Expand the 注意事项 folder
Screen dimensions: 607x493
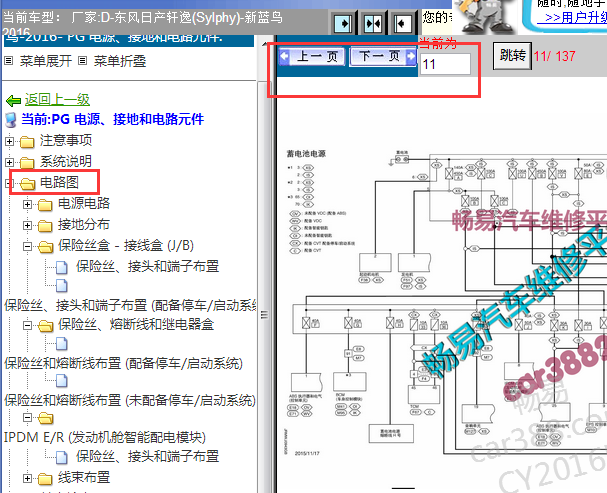(x=10, y=141)
